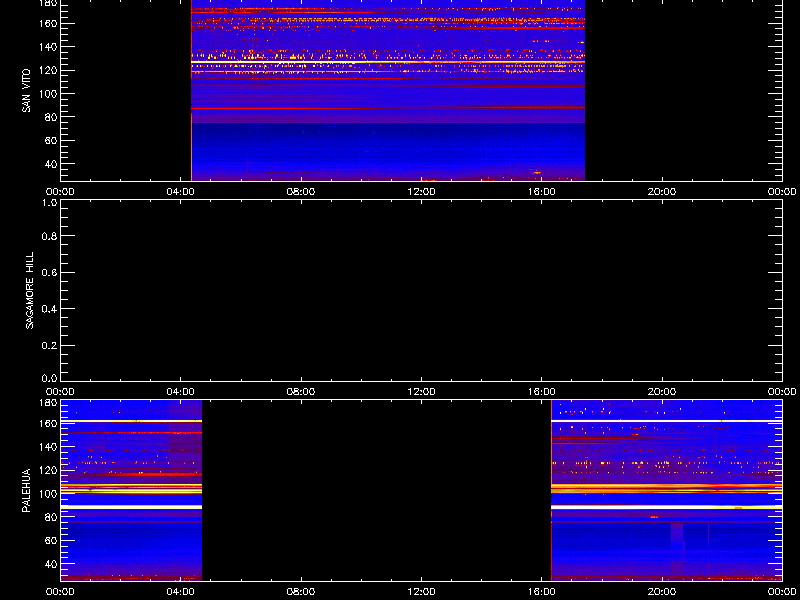Click 16:00 tick label on San Vito time axis

pos(542,192)
